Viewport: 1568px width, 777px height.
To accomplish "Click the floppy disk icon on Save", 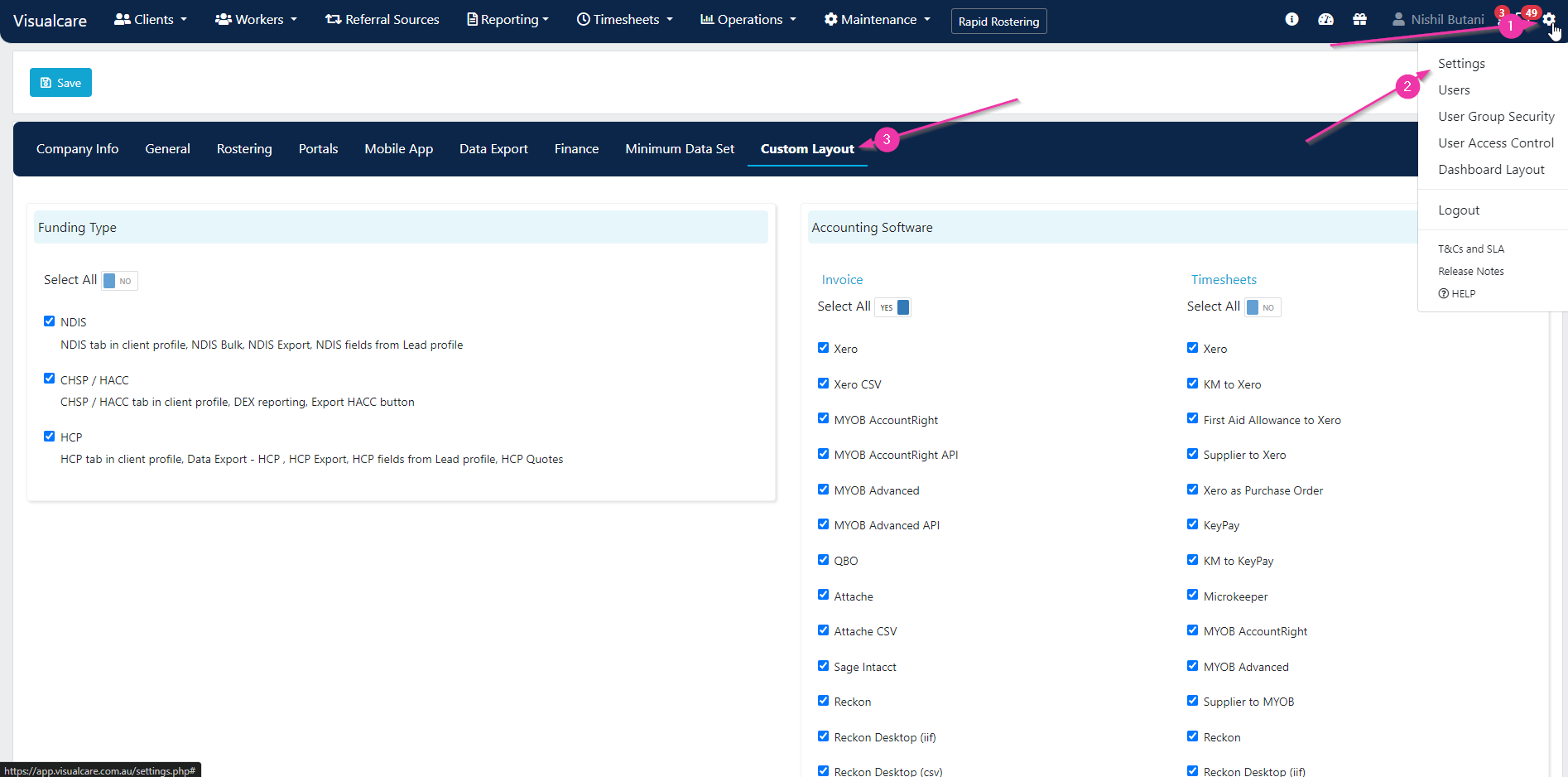I will (46, 83).
